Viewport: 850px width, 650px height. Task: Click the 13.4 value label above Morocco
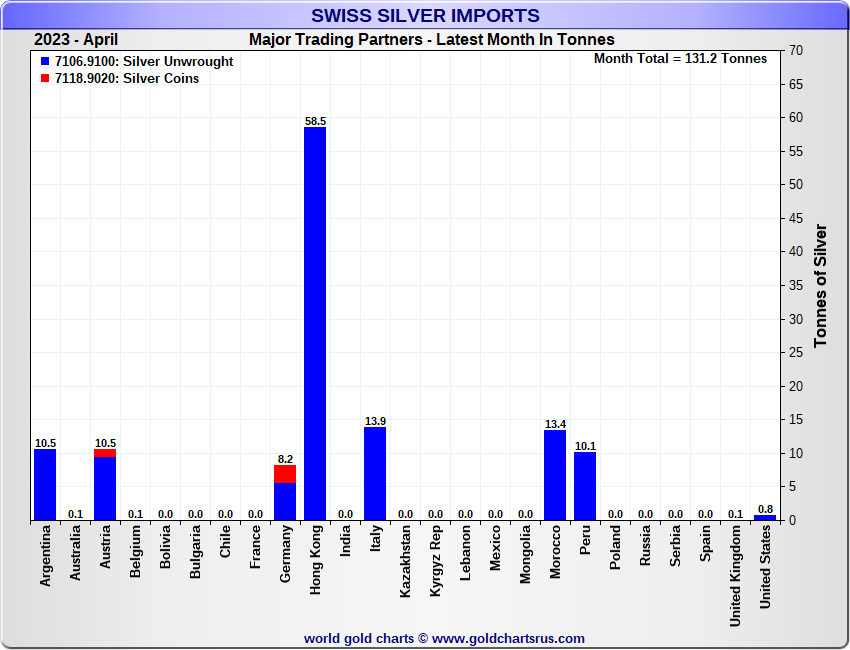[555, 424]
